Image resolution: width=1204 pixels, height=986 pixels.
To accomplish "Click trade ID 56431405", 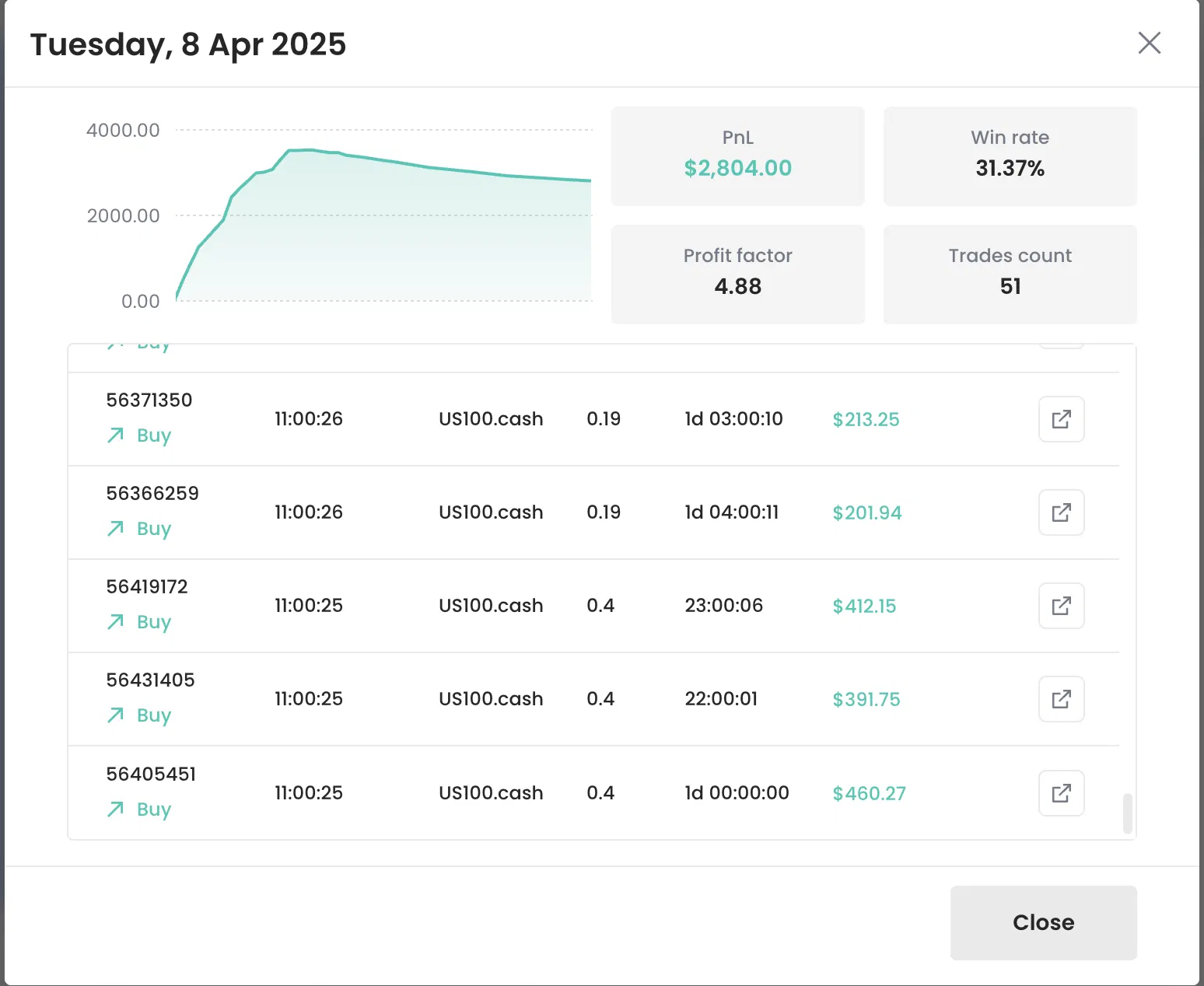I will pos(150,680).
